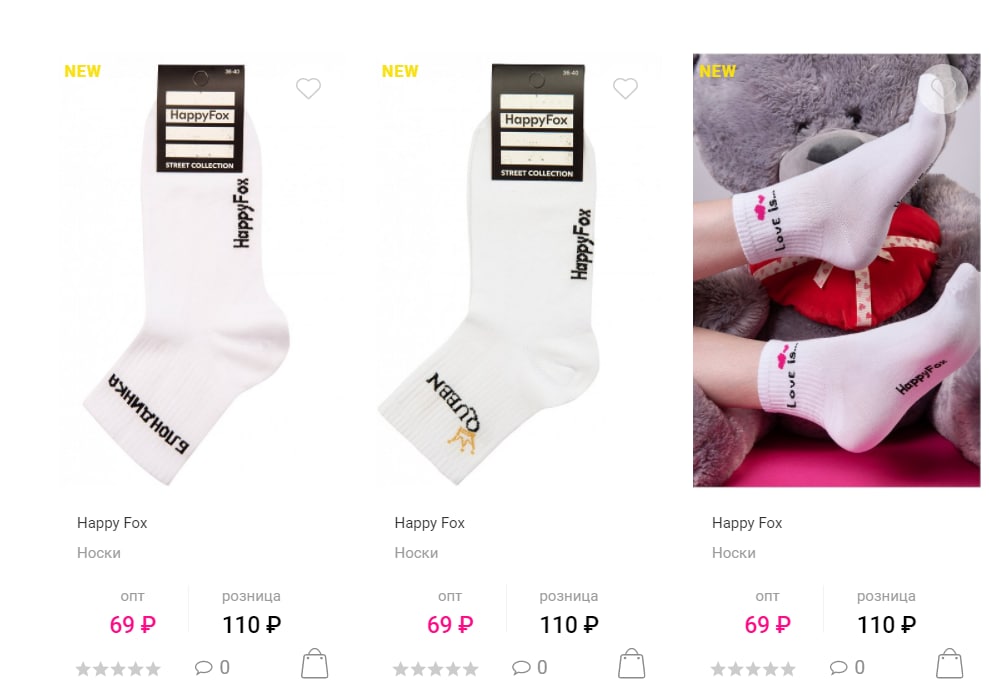Image resolution: width=989 pixels, height=698 pixels.
Task: Open the QUEEN socks product image
Action: click(x=520, y=270)
